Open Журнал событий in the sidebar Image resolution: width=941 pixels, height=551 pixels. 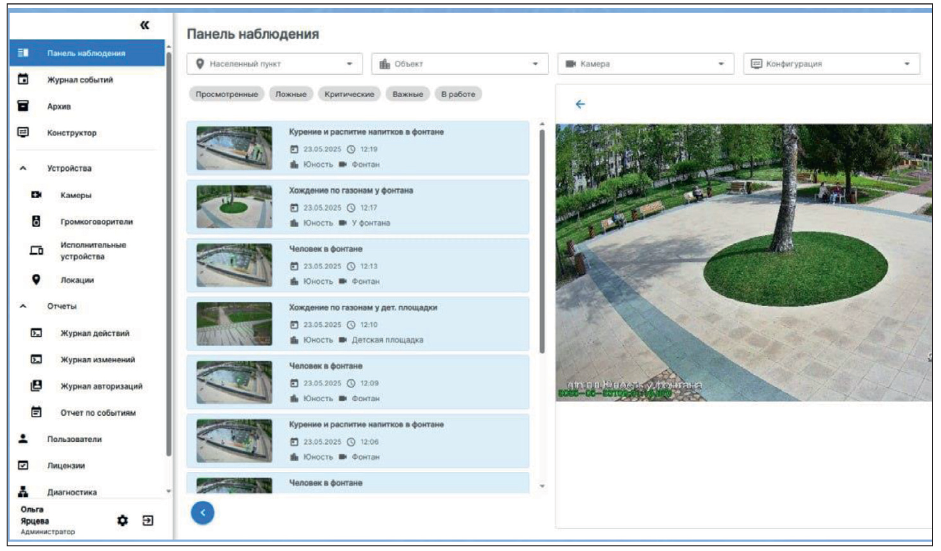click(80, 80)
